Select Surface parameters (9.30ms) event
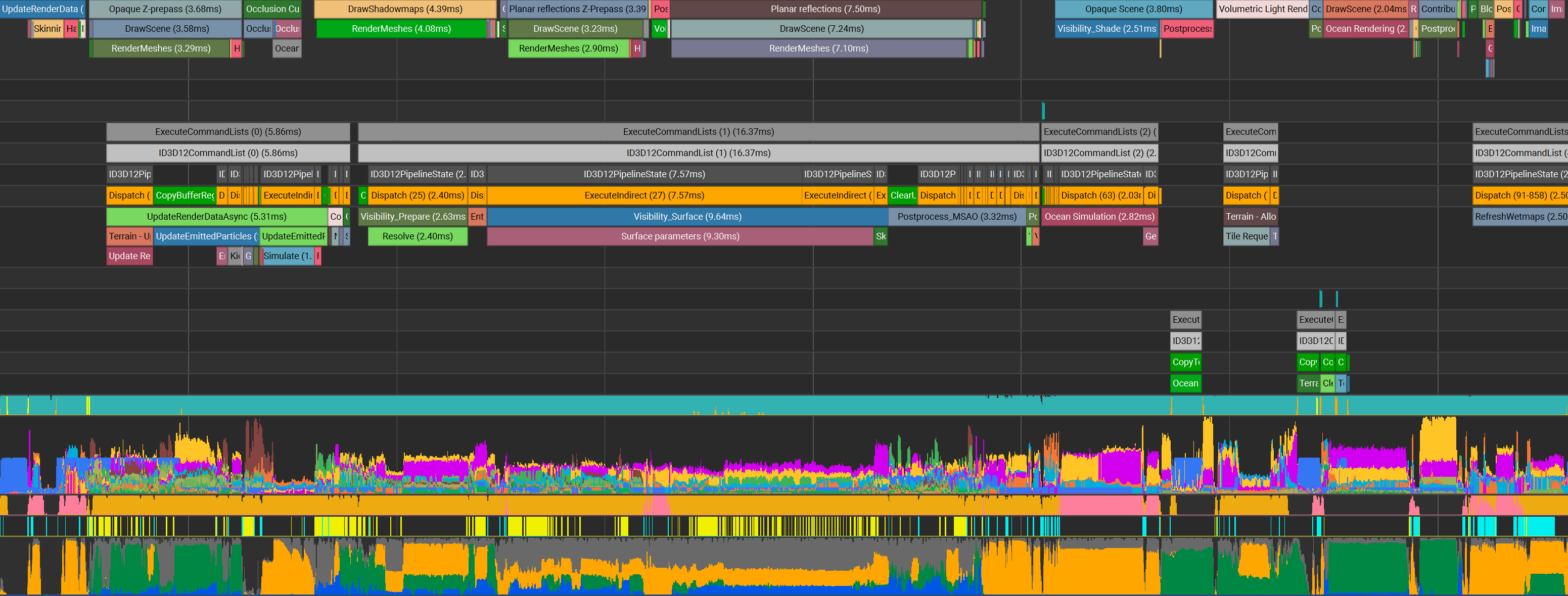The height and width of the screenshot is (596, 1568). (x=680, y=236)
